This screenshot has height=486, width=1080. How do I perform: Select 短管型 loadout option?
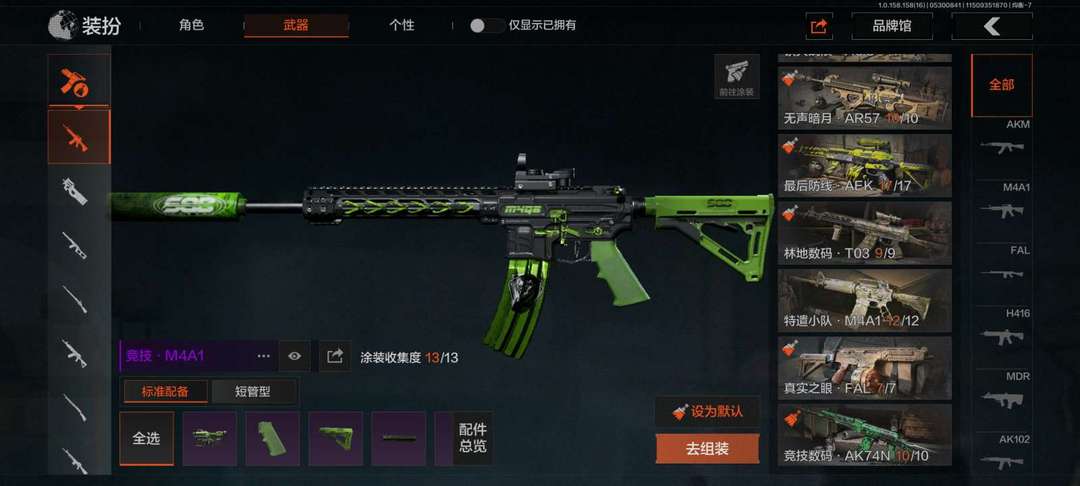pyautogui.click(x=253, y=392)
